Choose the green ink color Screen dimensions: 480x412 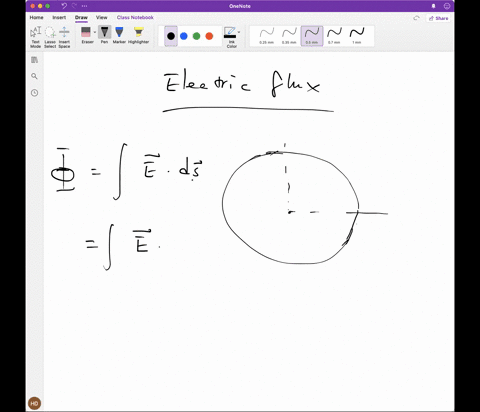click(197, 36)
